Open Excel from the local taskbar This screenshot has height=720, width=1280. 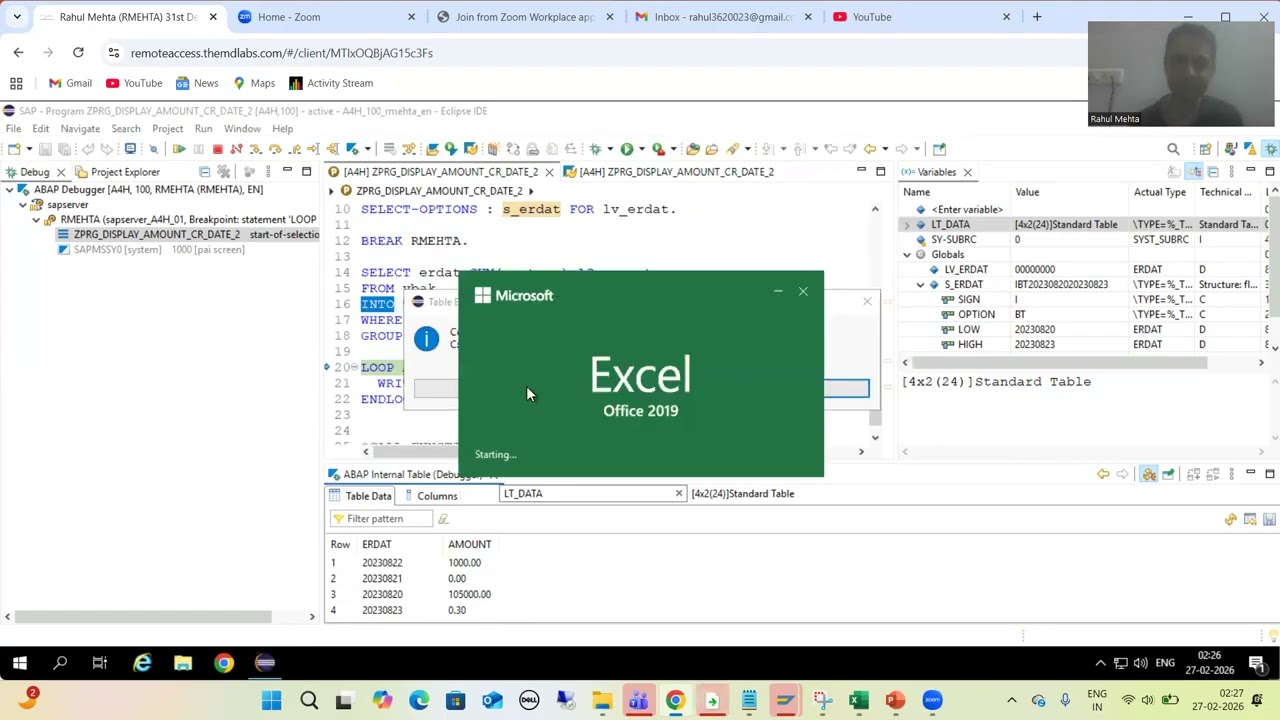pos(858,701)
